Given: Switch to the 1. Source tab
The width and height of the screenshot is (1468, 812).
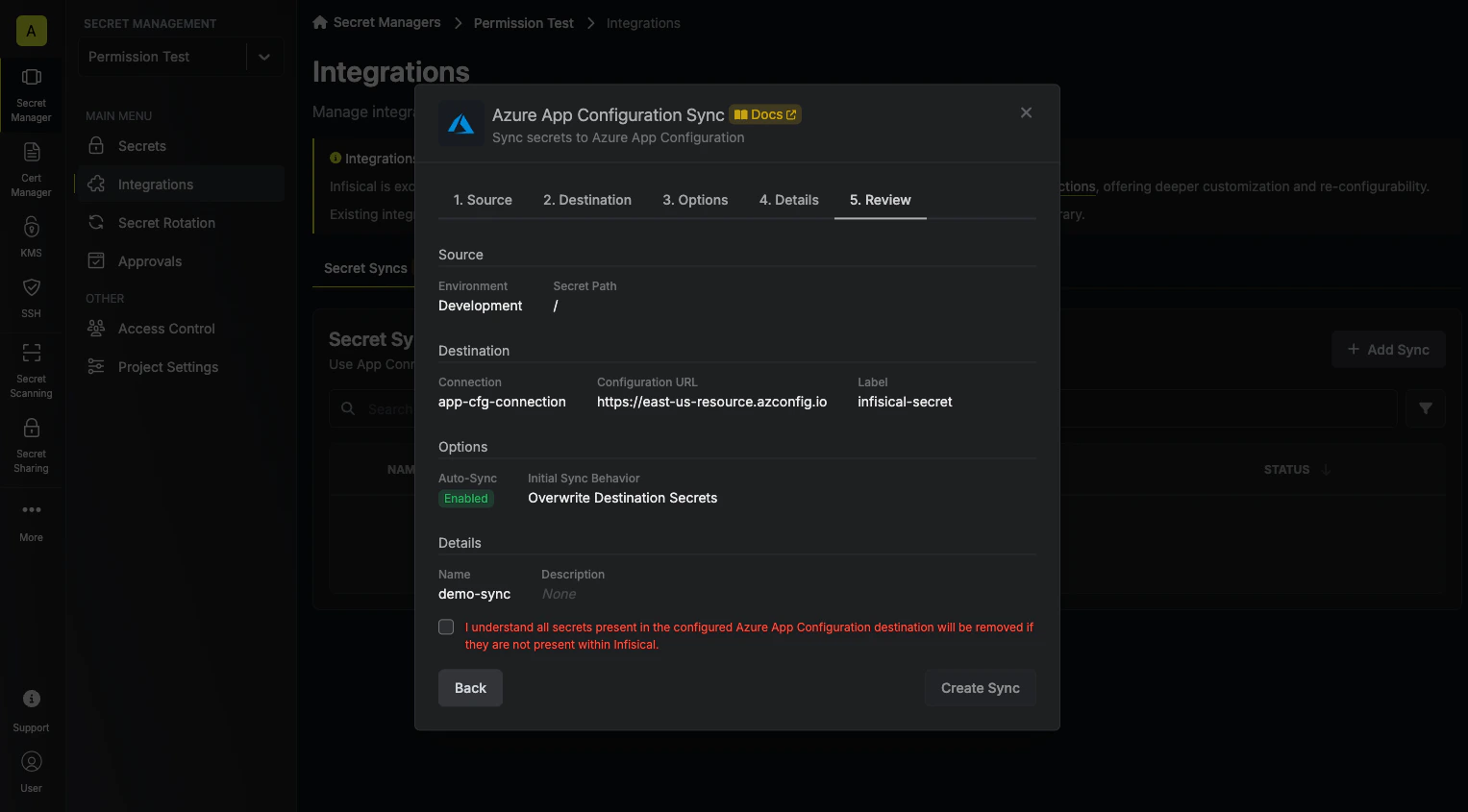Looking at the screenshot, I should click(x=483, y=200).
